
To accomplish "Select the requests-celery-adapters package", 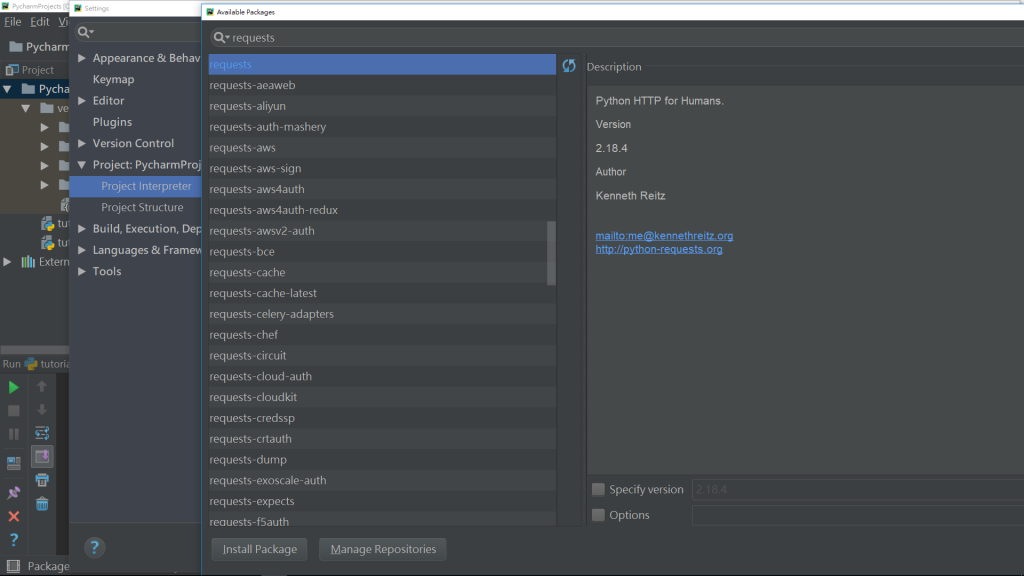I will click(382, 314).
